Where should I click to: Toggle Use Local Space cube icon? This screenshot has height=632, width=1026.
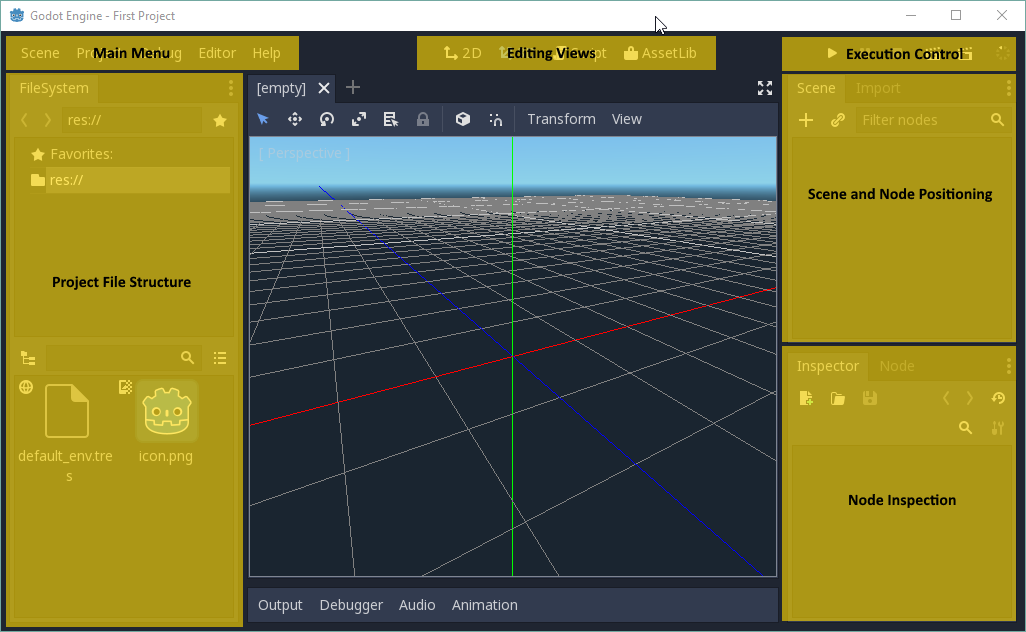[x=463, y=119]
